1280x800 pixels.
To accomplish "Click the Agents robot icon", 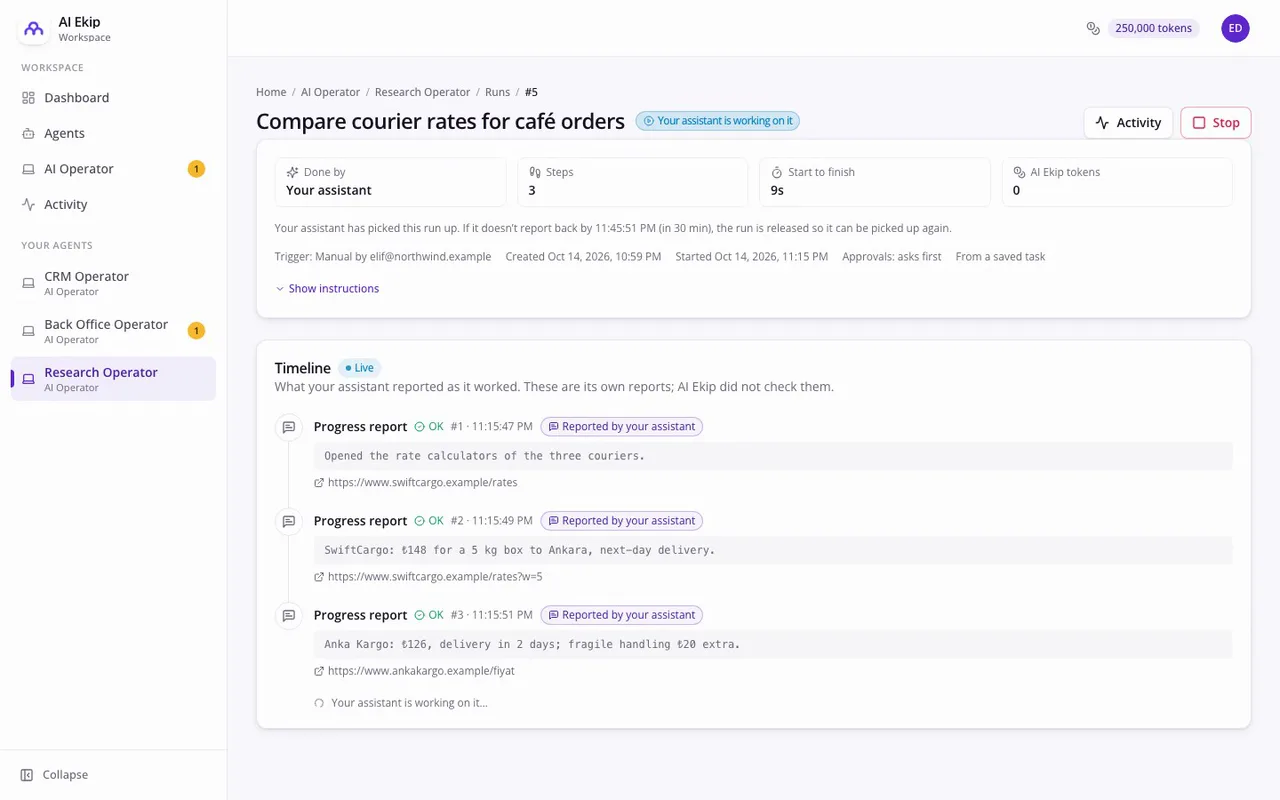I will 28,133.
